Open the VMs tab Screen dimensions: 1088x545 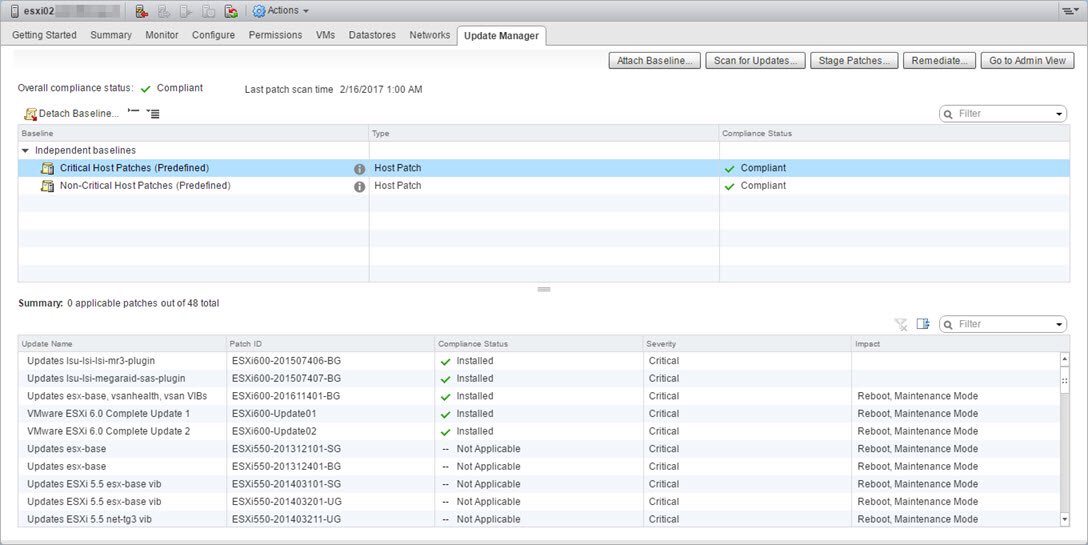[x=325, y=35]
